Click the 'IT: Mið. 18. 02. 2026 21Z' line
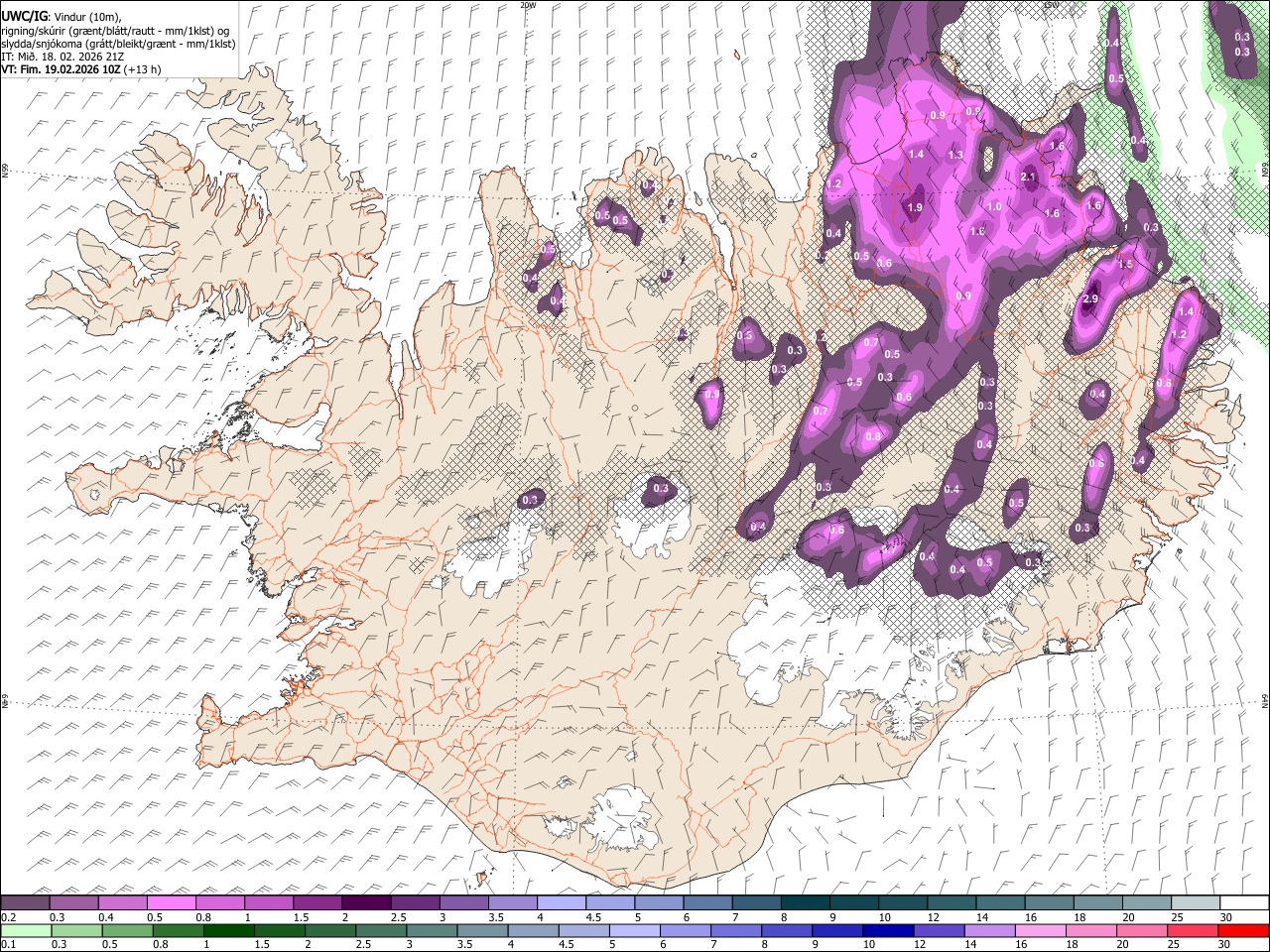This screenshot has height=952, width=1270. (63, 58)
